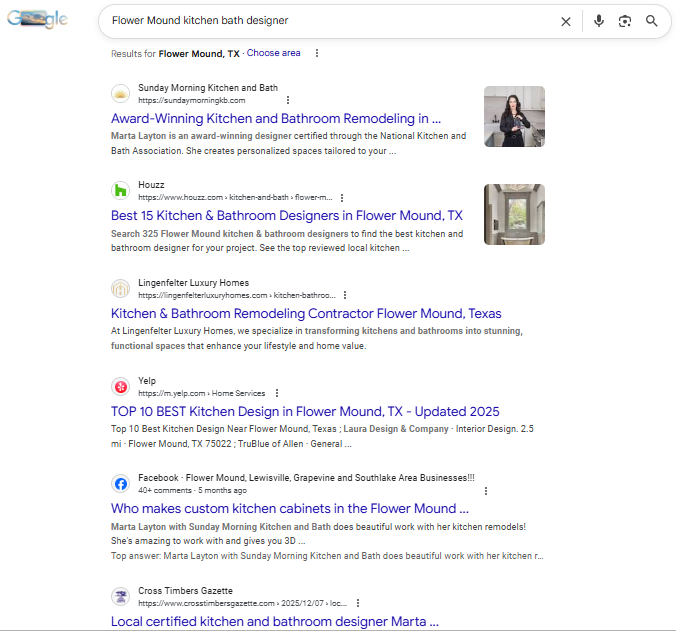Open more options for Houzz result

[x=342, y=198]
